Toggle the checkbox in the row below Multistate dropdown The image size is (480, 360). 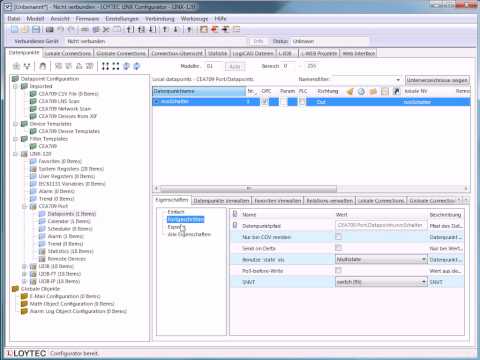point(338,270)
